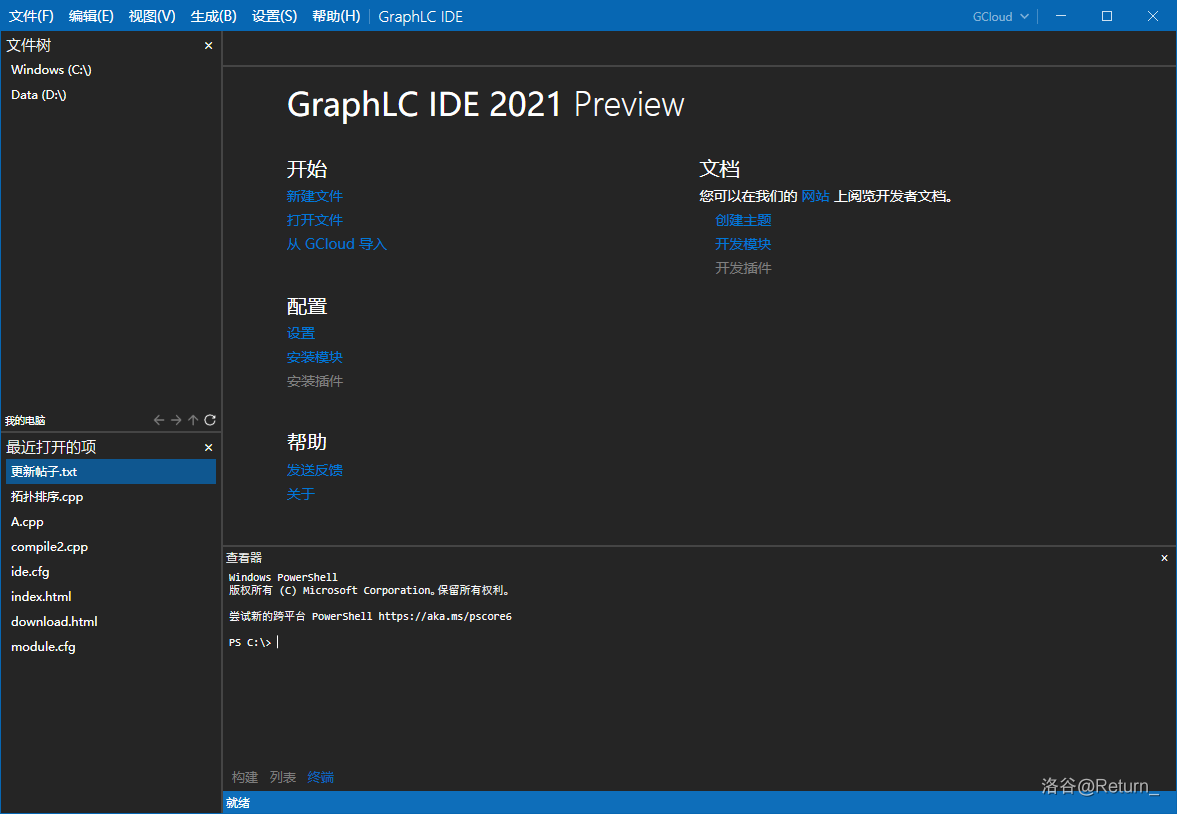Switch to the 列表 tab
This screenshot has height=814, width=1177.
click(283, 777)
